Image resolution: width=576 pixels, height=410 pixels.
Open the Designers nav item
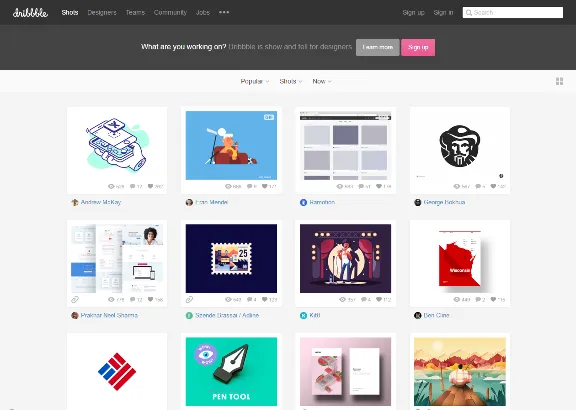click(102, 12)
